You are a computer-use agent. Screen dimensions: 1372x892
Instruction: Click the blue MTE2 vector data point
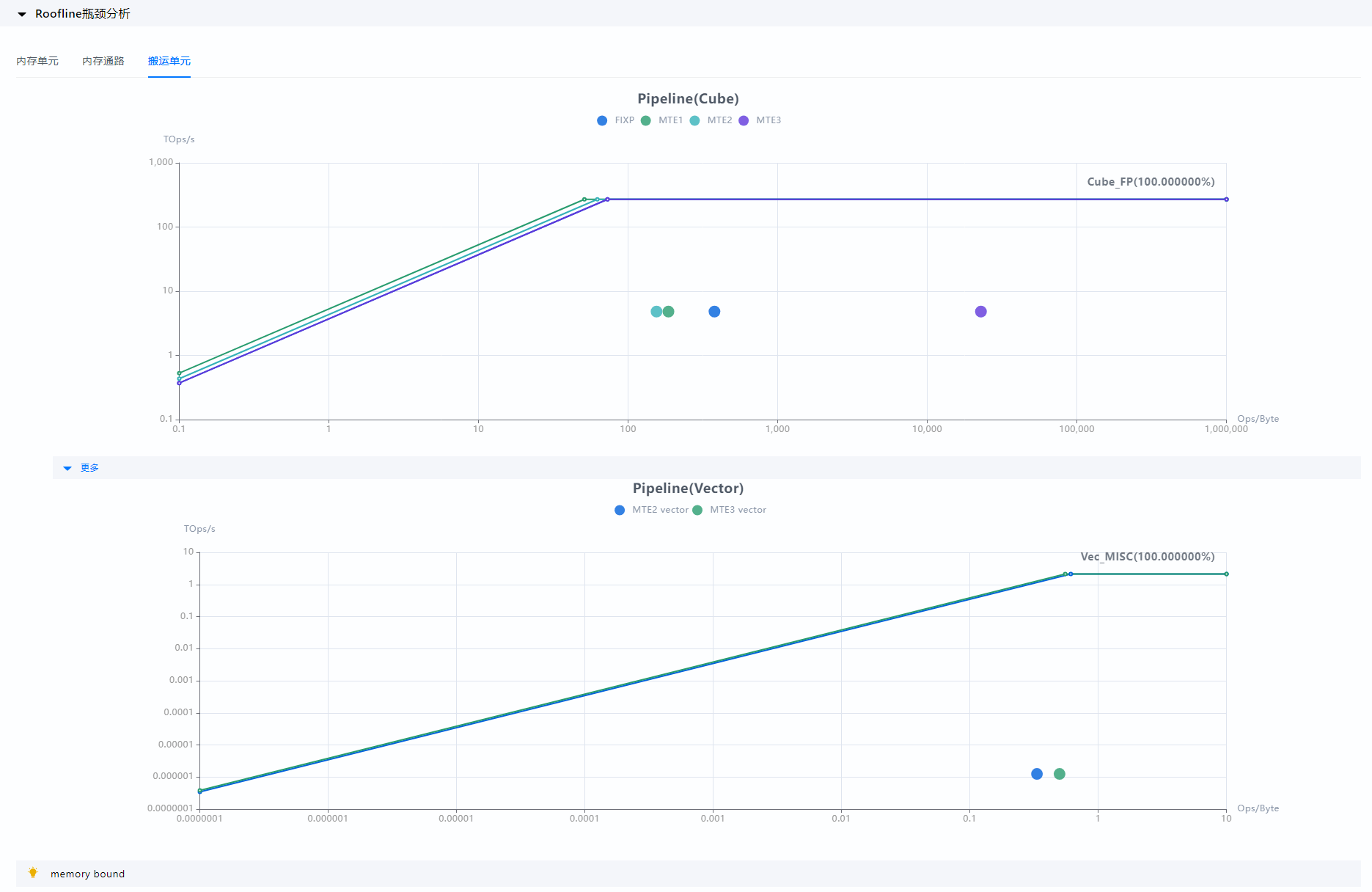tap(1037, 774)
